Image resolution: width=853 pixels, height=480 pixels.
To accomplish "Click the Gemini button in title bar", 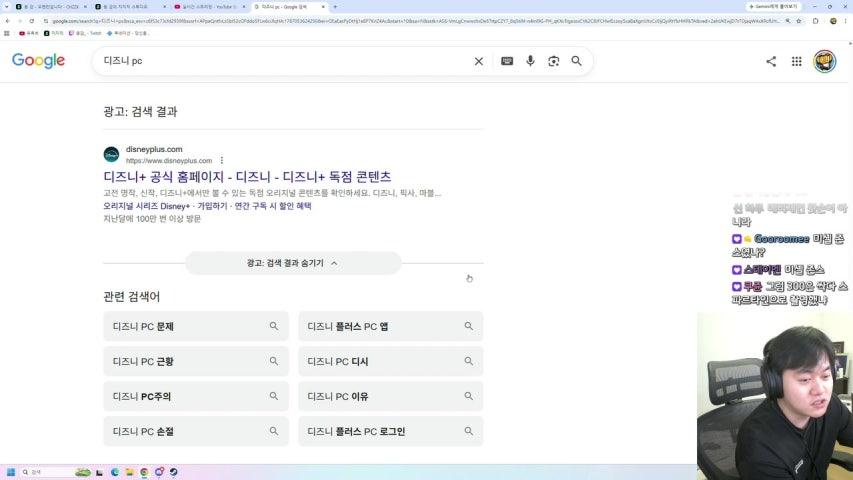I will point(773,7).
